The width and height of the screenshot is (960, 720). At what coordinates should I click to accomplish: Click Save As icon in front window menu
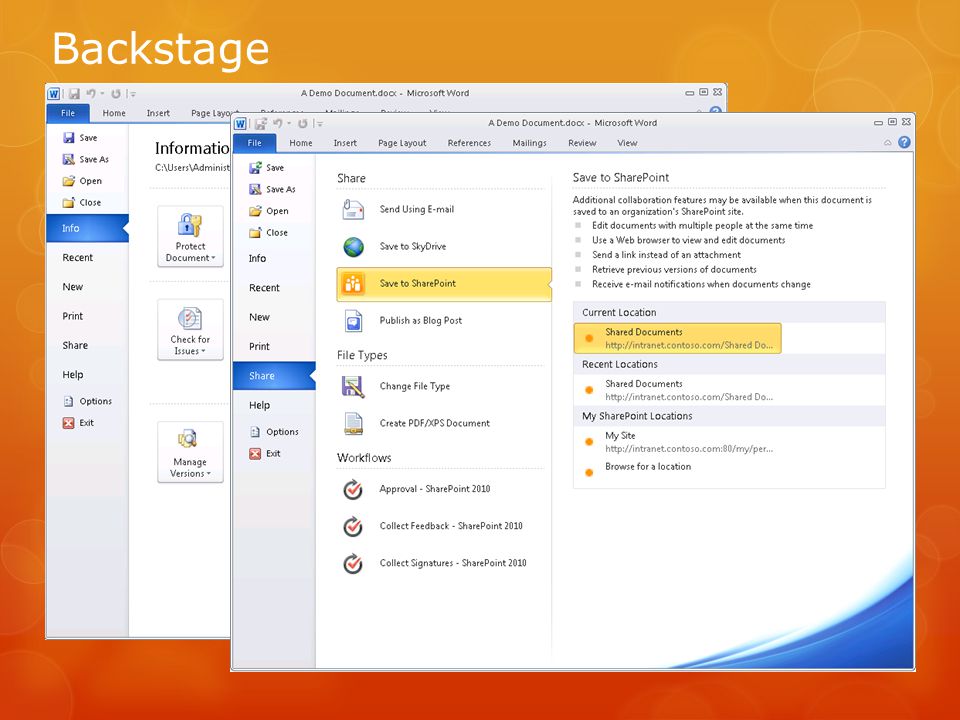255,189
